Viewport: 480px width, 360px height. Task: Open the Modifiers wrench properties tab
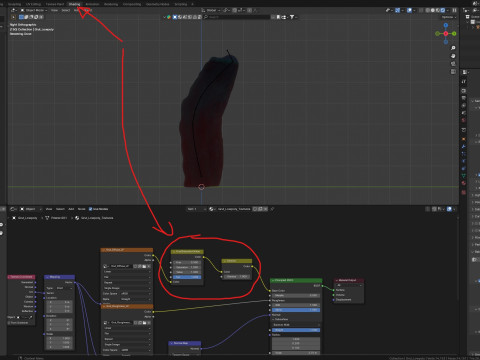click(x=464, y=146)
